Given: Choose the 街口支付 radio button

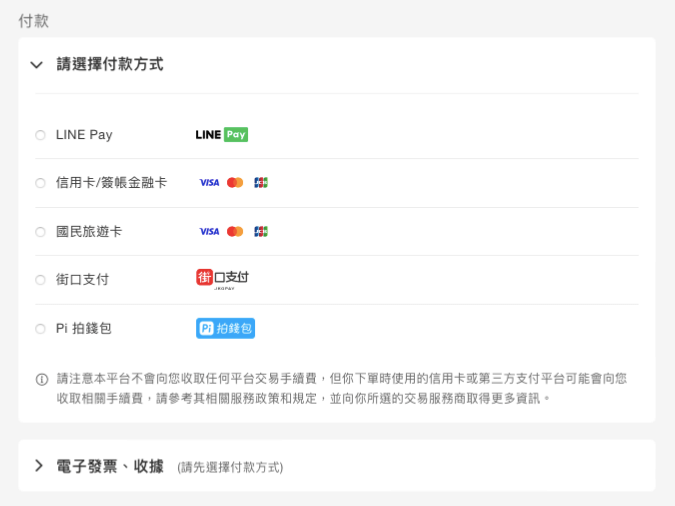Looking at the screenshot, I should (40, 280).
